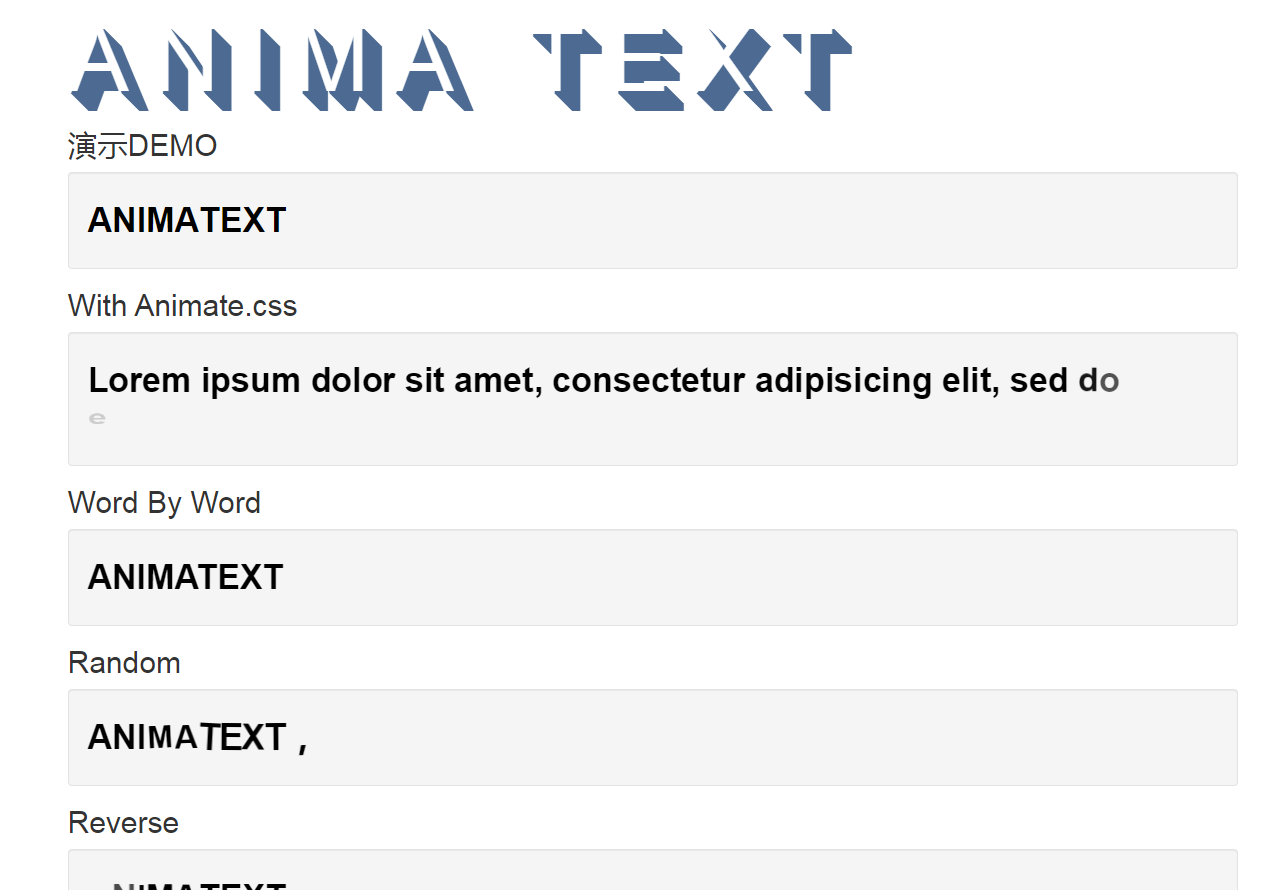
Task: Click ANIMATEXT text in the 演示DEMO box
Action: click(x=187, y=220)
